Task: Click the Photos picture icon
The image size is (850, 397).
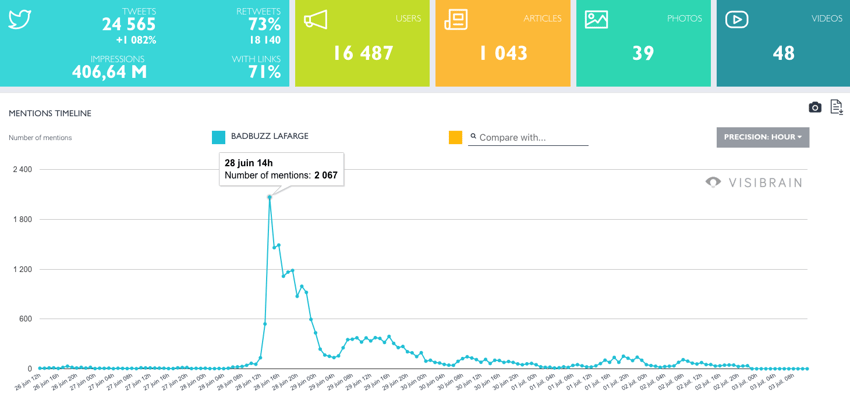Action: click(x=596, y=20)
